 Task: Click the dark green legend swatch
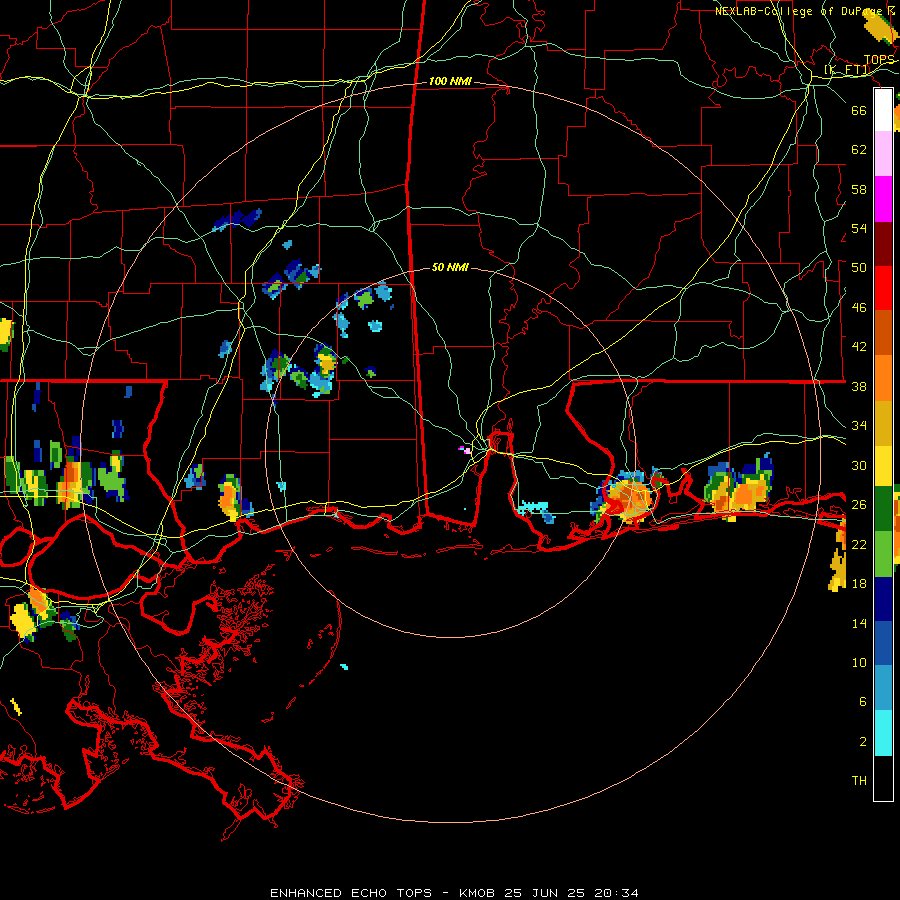pyautogui.click(x=883, y=509)
